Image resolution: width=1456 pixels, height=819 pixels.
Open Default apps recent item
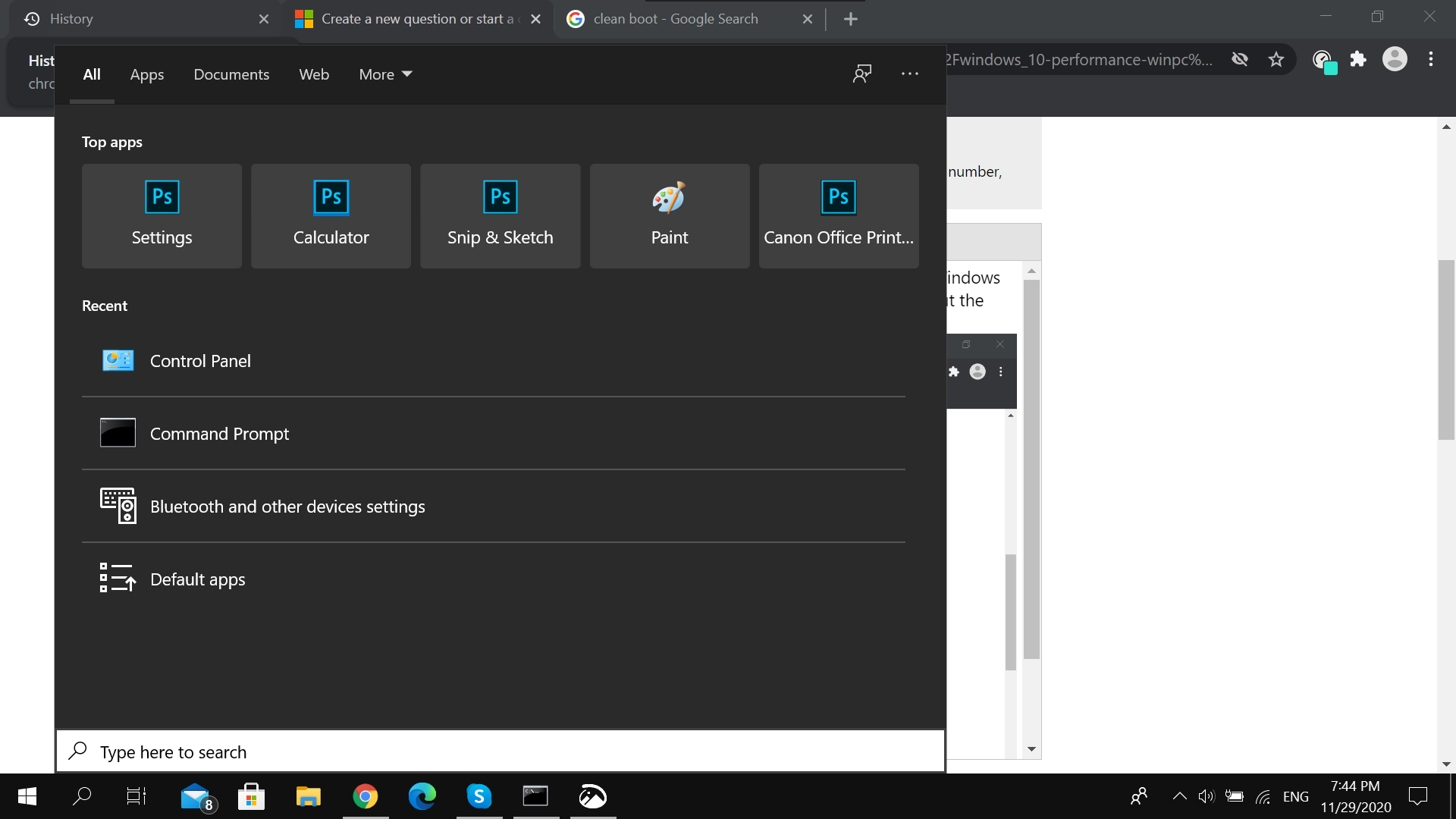click(x=494, y=579)
